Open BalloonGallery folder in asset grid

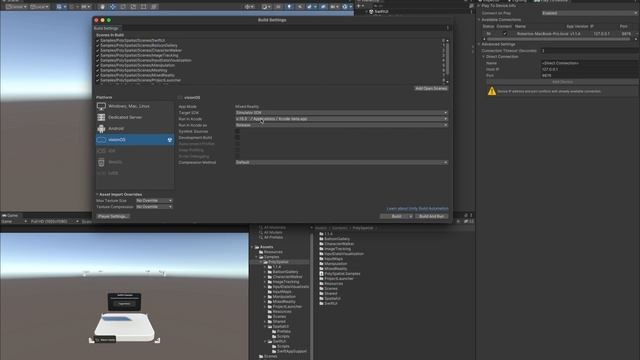334,239
